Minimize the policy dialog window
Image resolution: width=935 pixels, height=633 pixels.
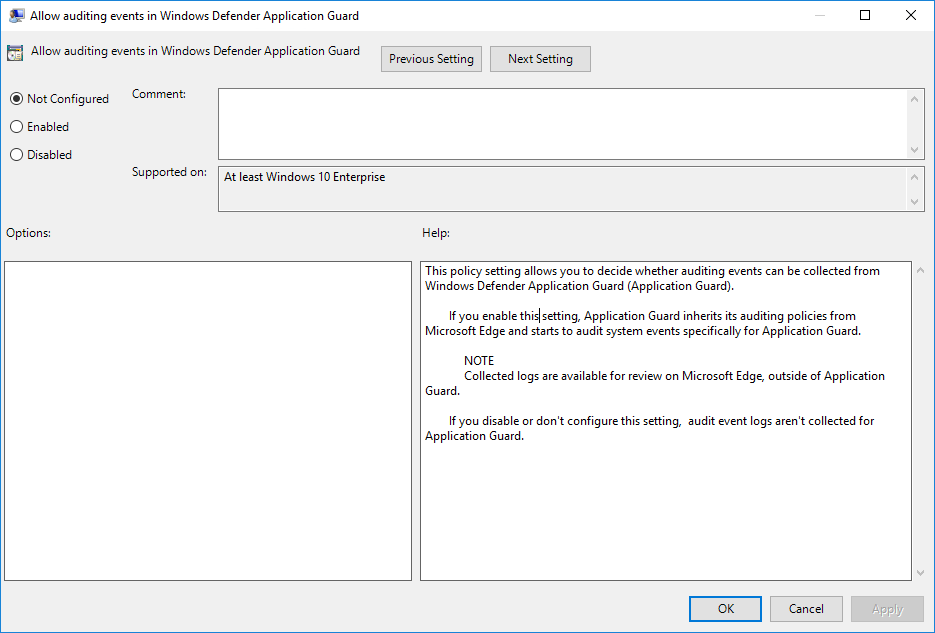[820, 15]
